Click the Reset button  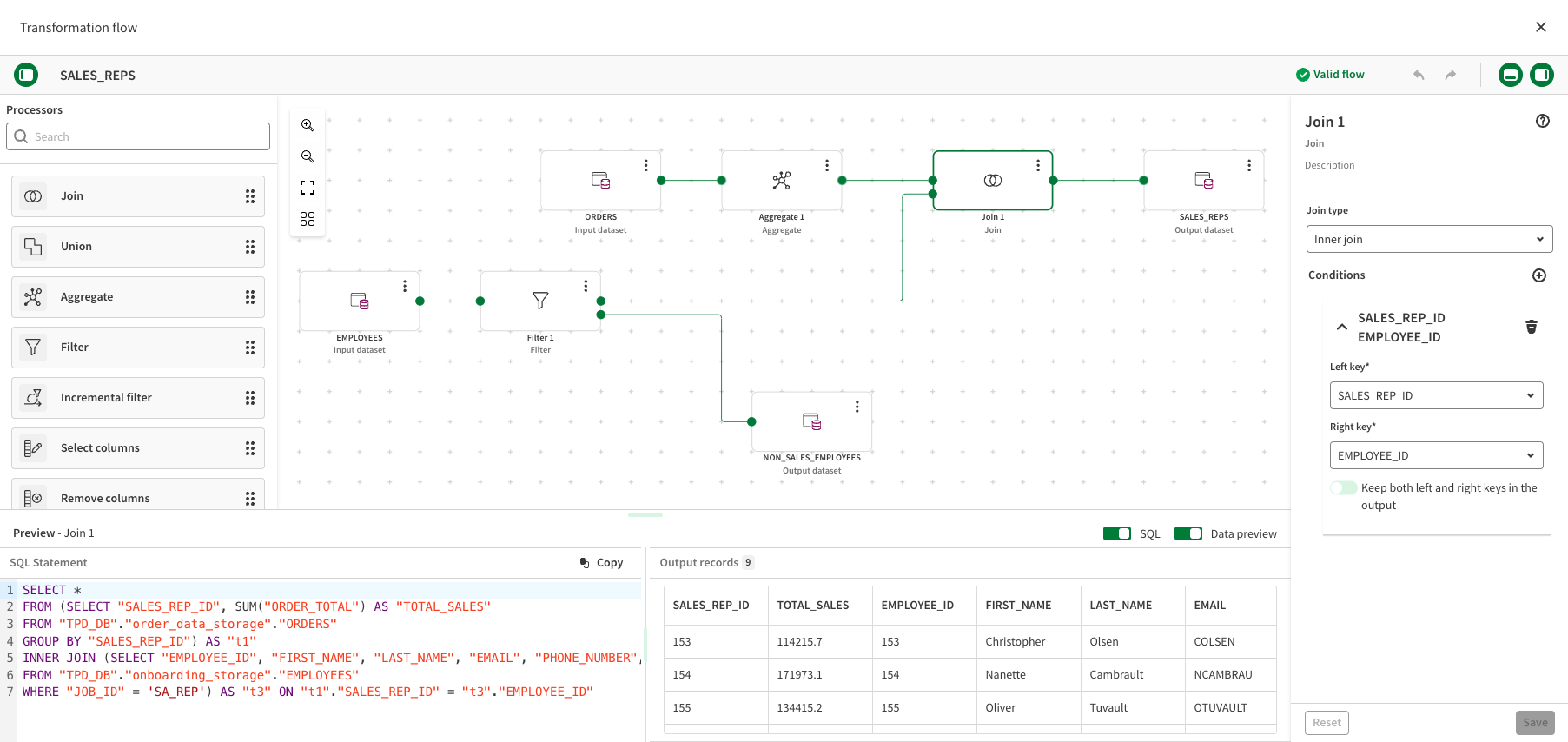[1327, 723]
